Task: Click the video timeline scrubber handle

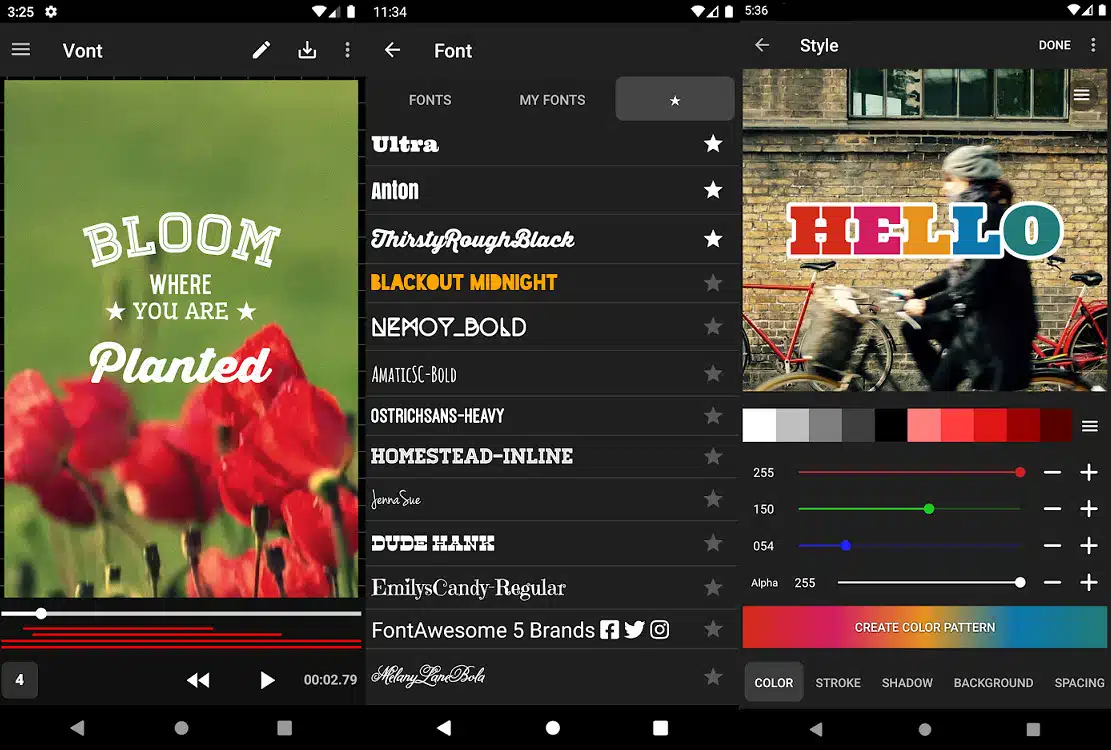Action: pyautogui.click(x=41, y=613)
